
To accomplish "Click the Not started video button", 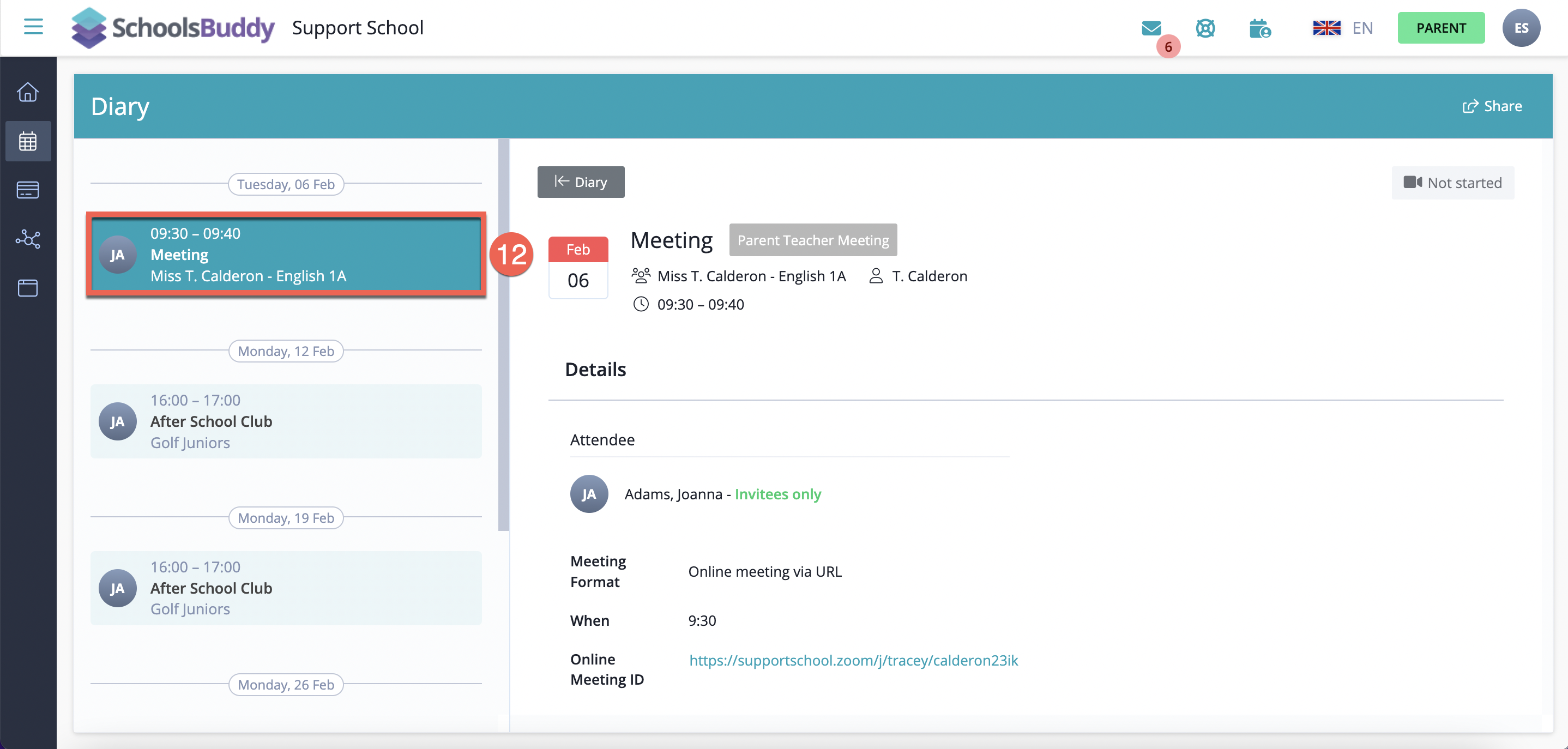I will pos(1452,183).
